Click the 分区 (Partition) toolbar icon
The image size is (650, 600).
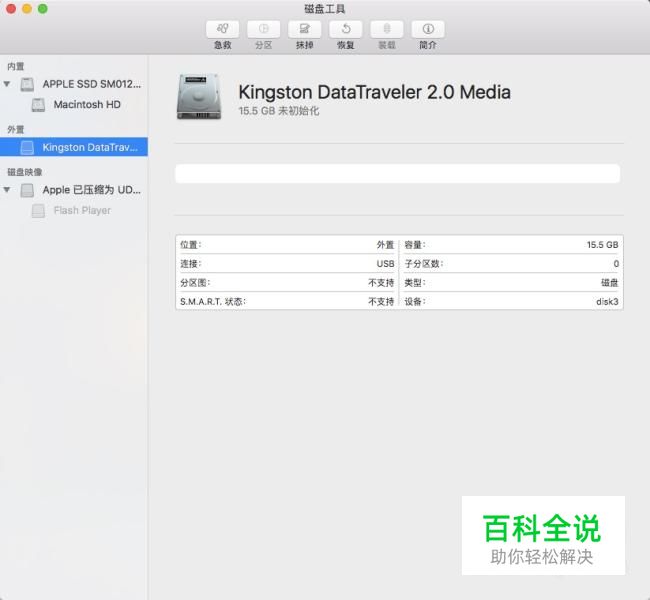click(263, 29)
